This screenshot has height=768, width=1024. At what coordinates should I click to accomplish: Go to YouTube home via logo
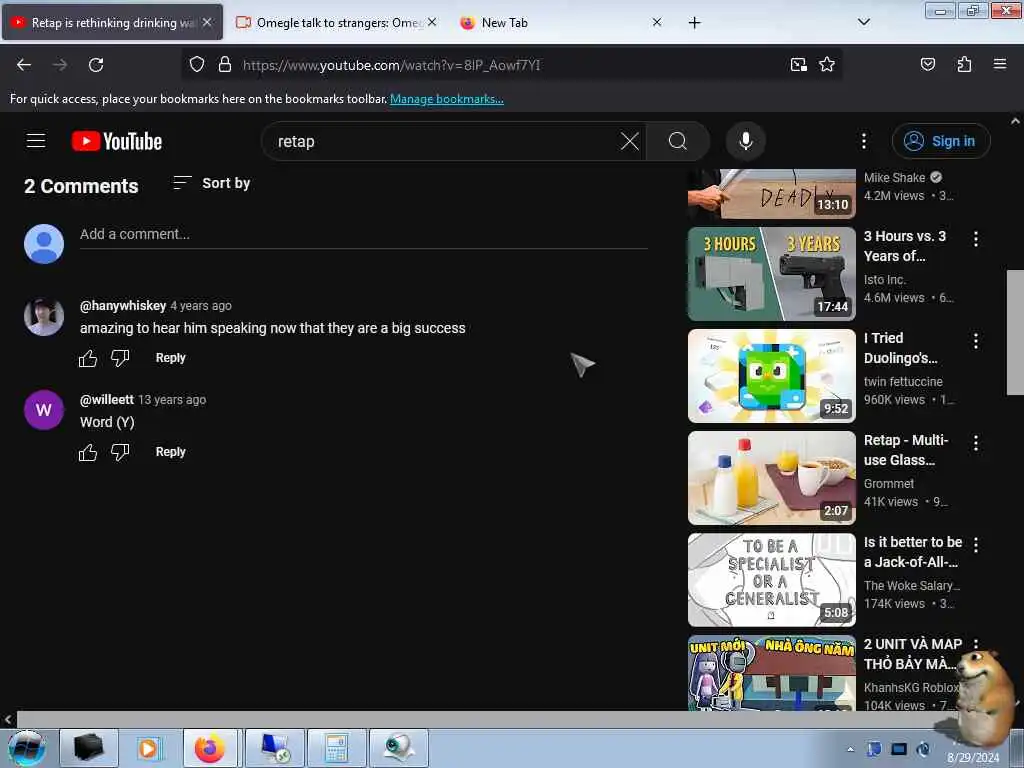117,141
